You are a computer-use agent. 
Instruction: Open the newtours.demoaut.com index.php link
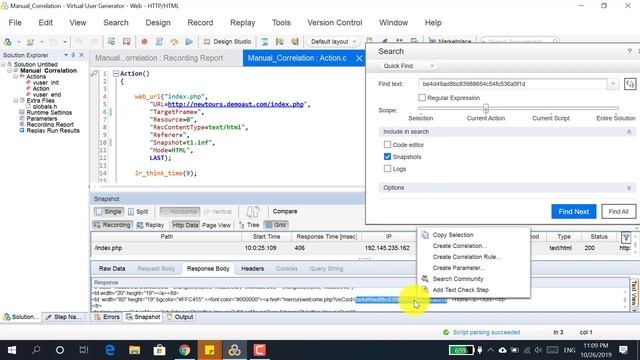click(236, 104)
